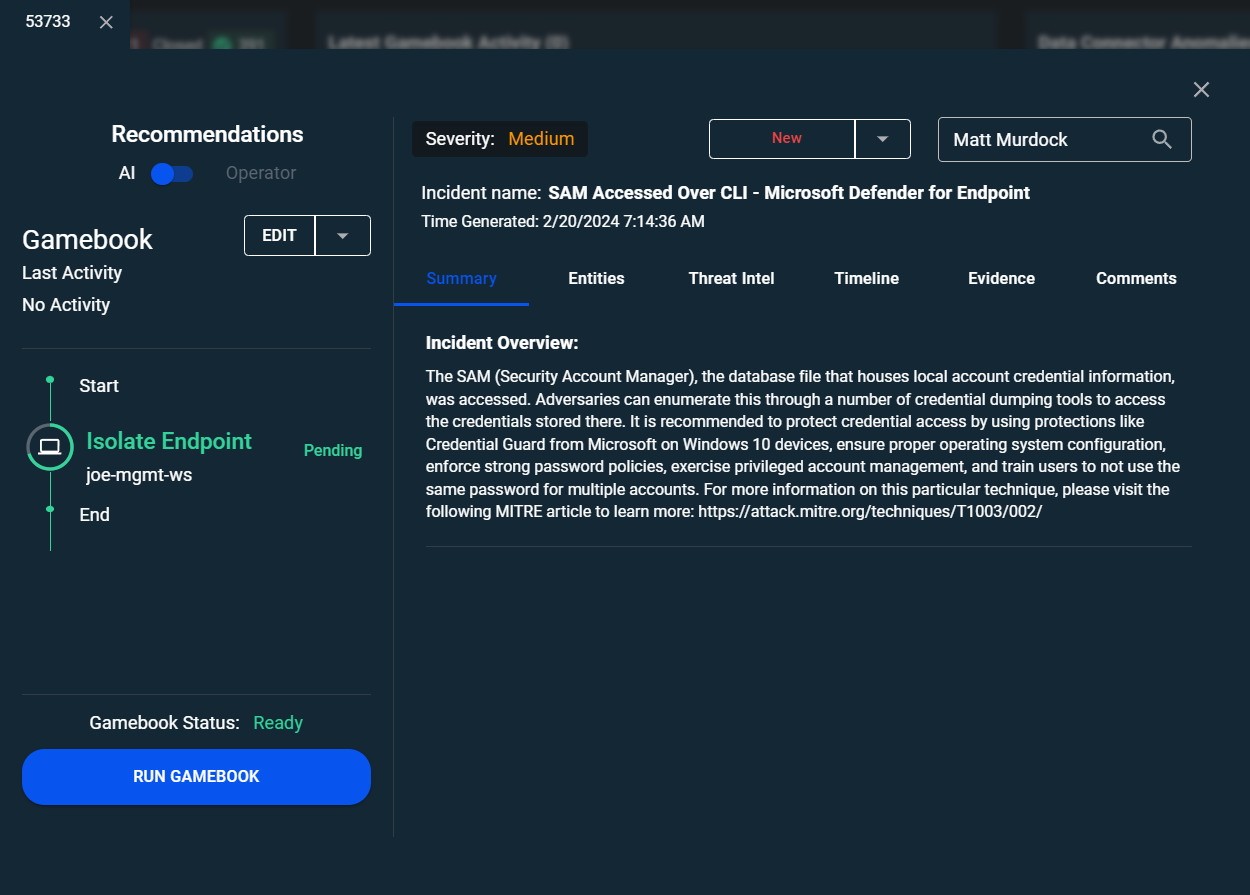Click the search magnifier icon beside Matt Murdock

(1161, 139)
